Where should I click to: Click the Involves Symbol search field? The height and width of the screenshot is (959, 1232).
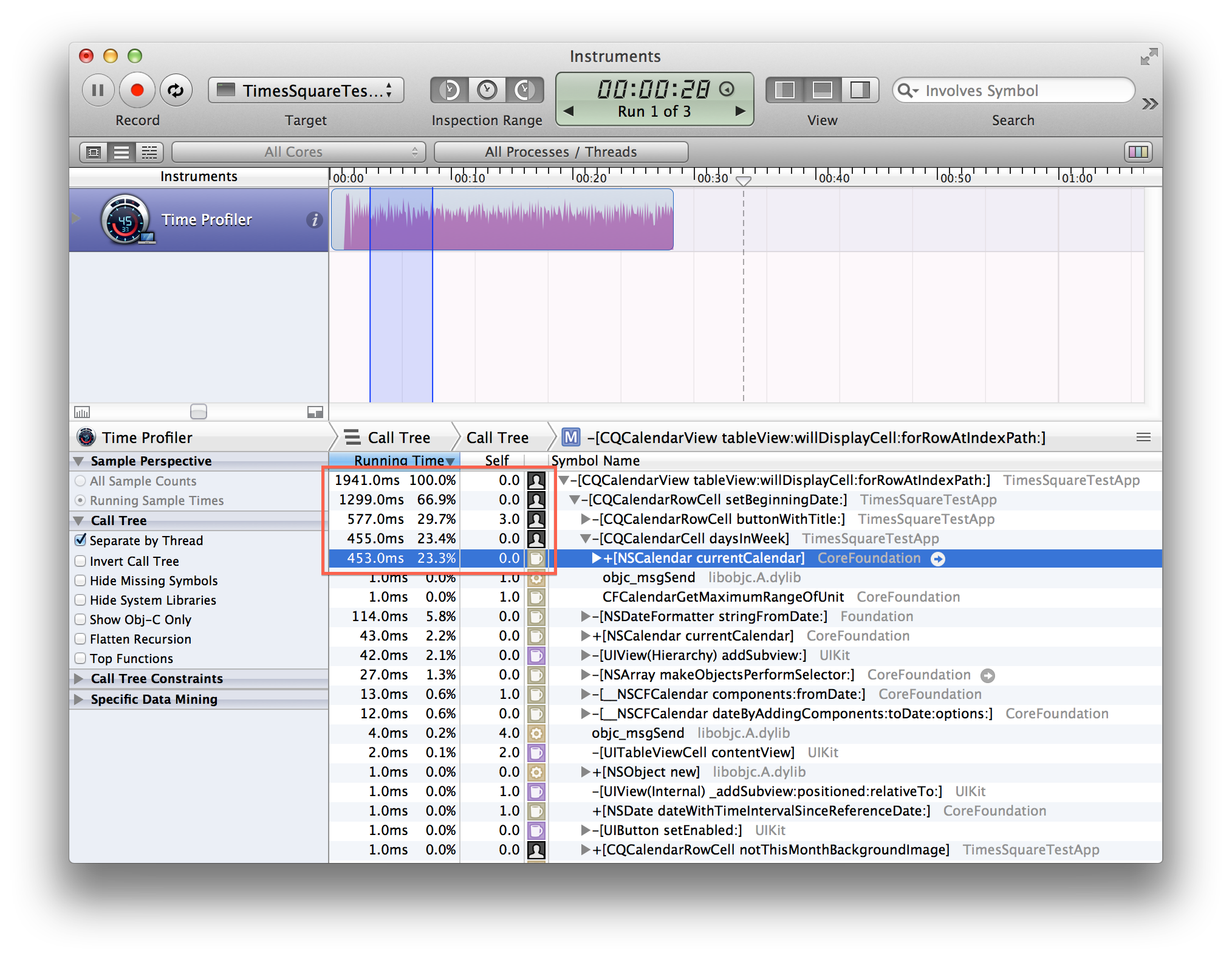tap(1021, 91)
